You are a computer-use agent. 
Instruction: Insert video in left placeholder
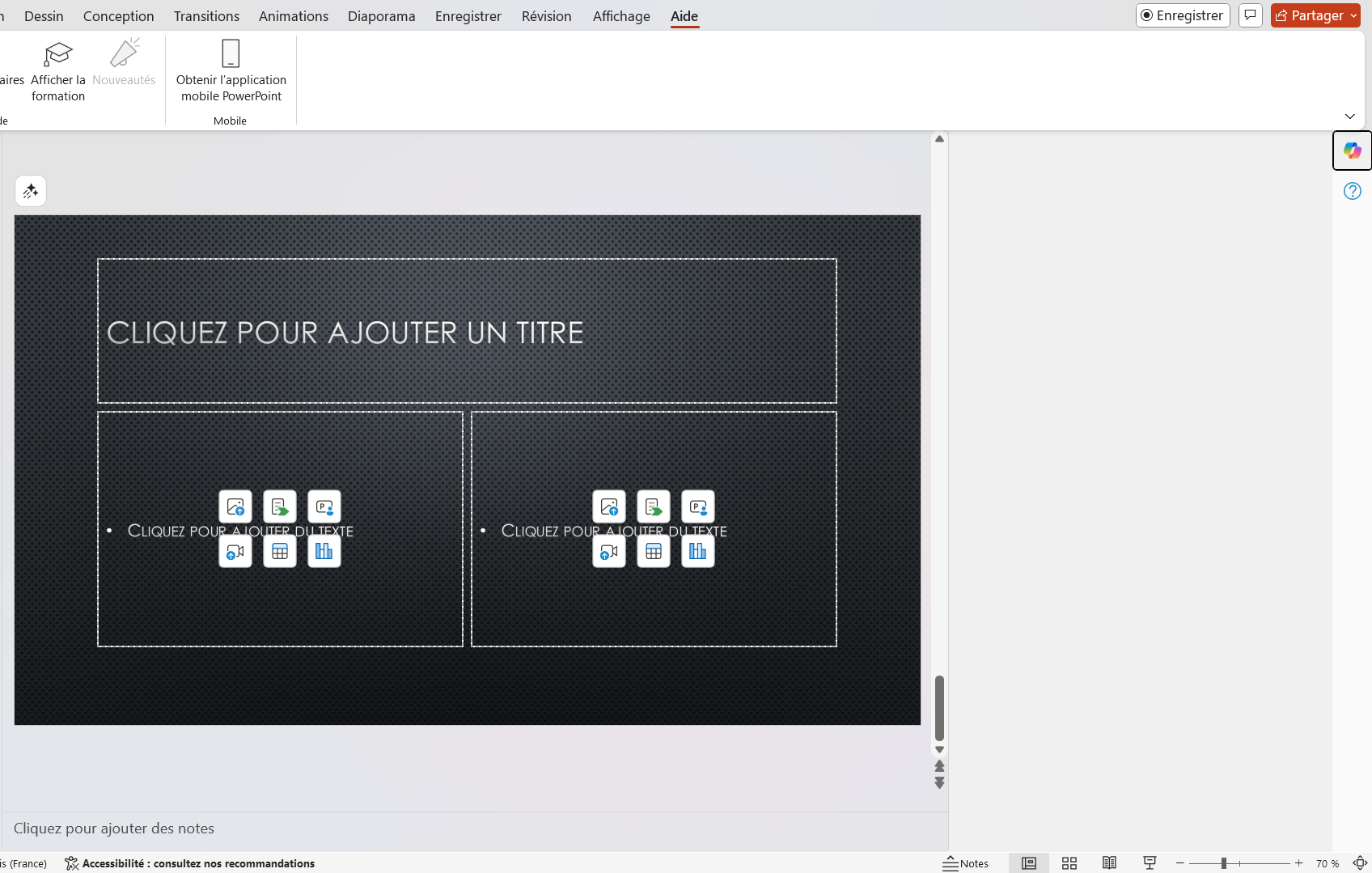click(235, 552)
